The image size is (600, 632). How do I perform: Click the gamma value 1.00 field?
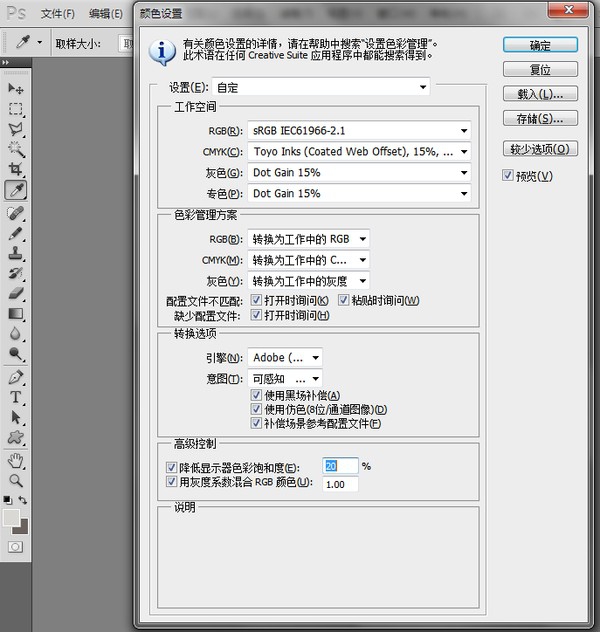340,484
